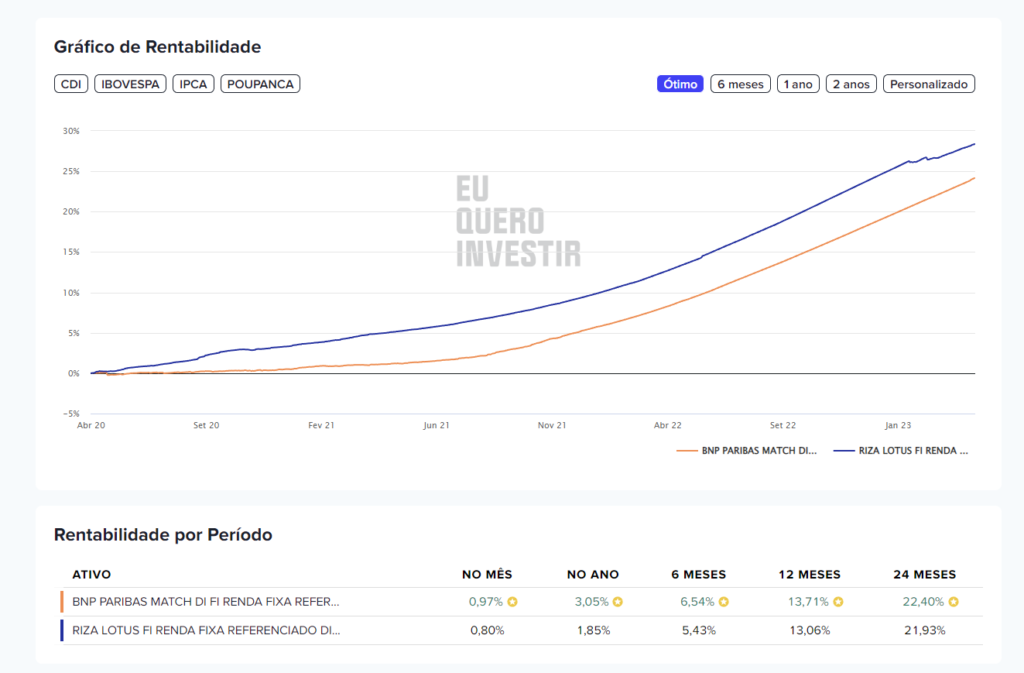Select the Ótimo time range
This screenshot has width=1024, height=673.
[680, 84]
